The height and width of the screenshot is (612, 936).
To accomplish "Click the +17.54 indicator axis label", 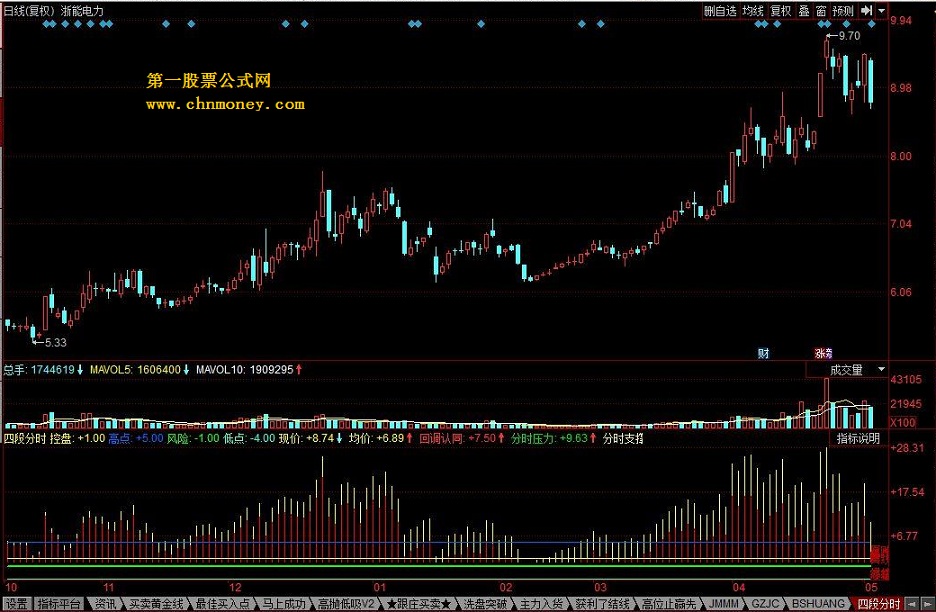I will pyautogui.click(x=907, y=492).
